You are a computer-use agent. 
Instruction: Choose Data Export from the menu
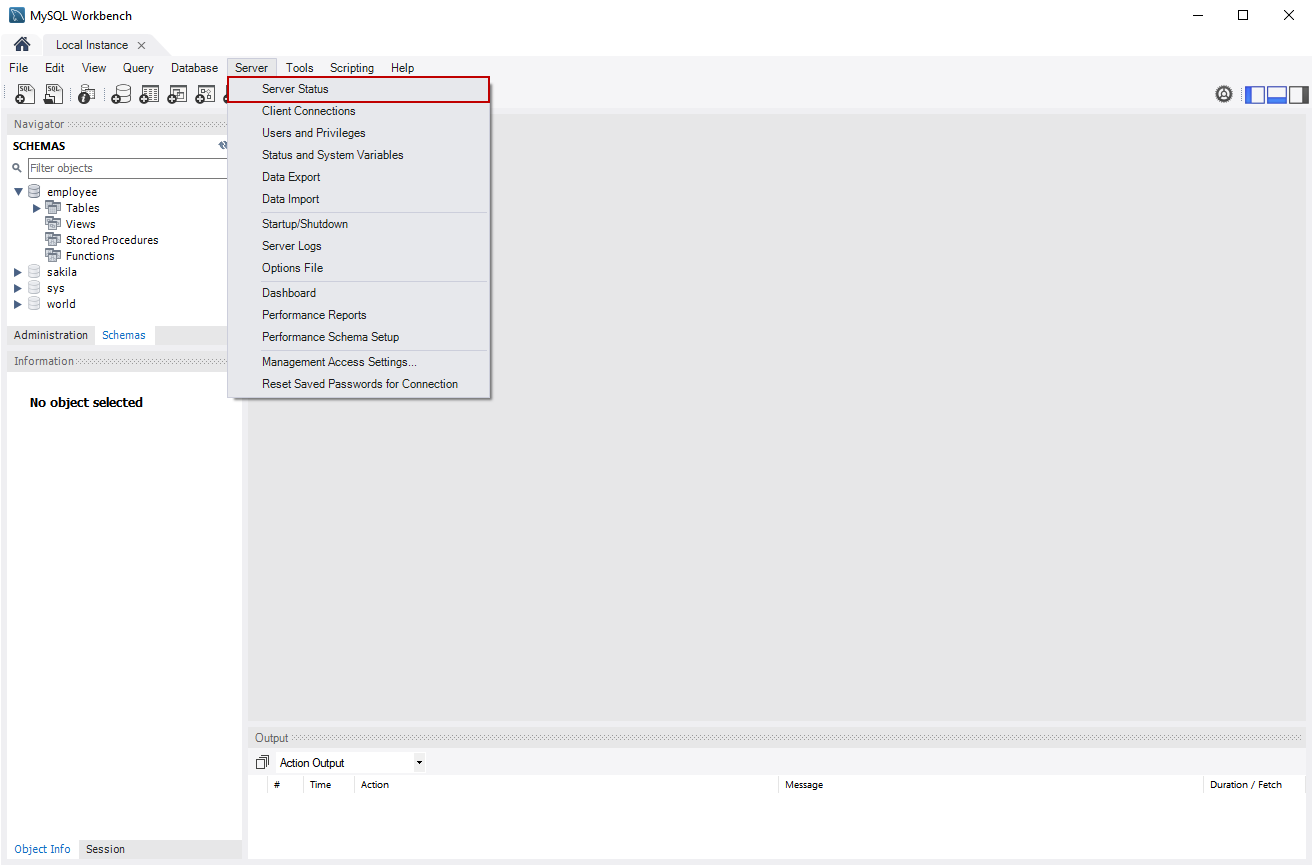tap(290, 177)
